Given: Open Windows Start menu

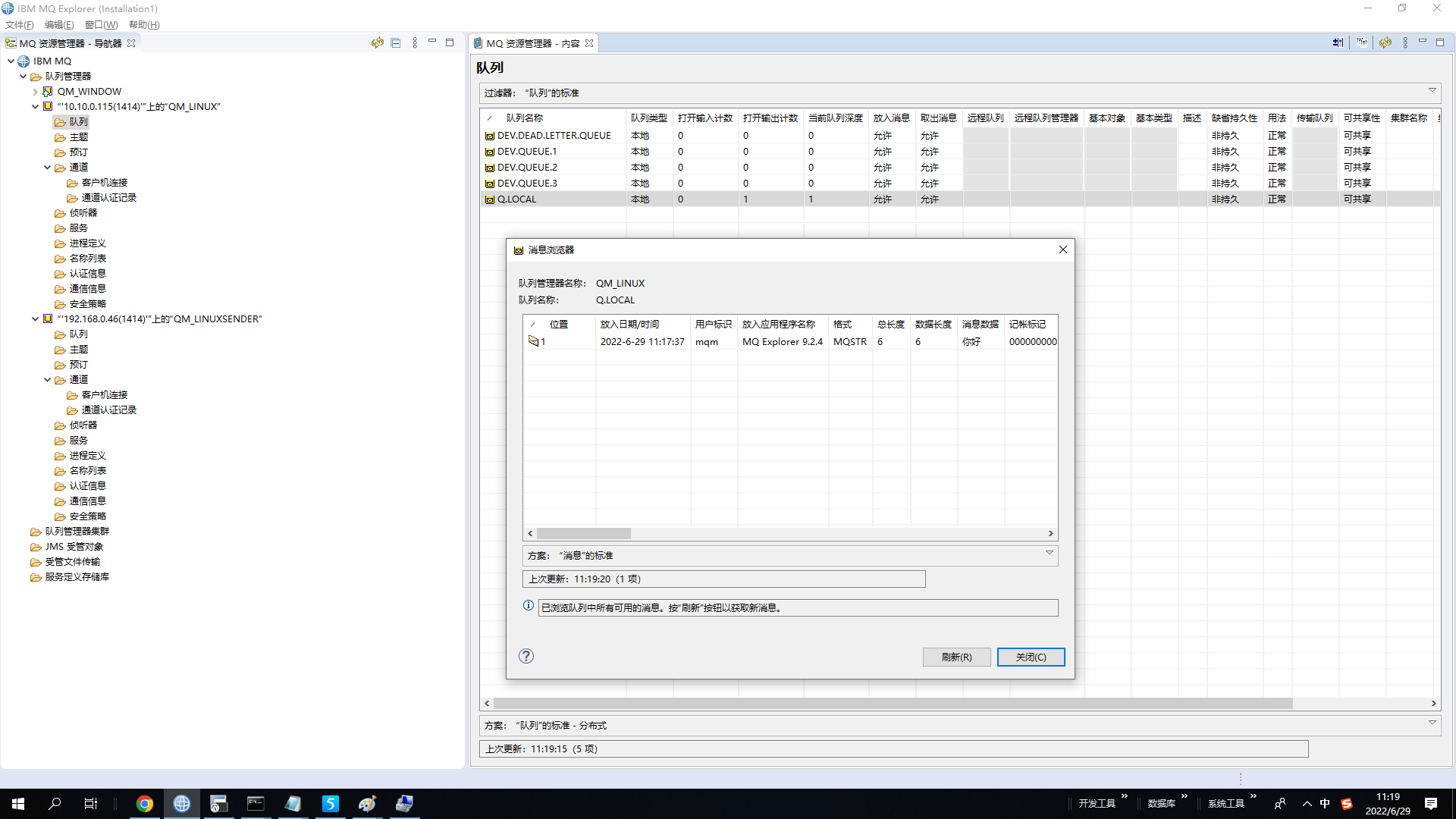Looking at the screenshot, I should pos(18,804).
